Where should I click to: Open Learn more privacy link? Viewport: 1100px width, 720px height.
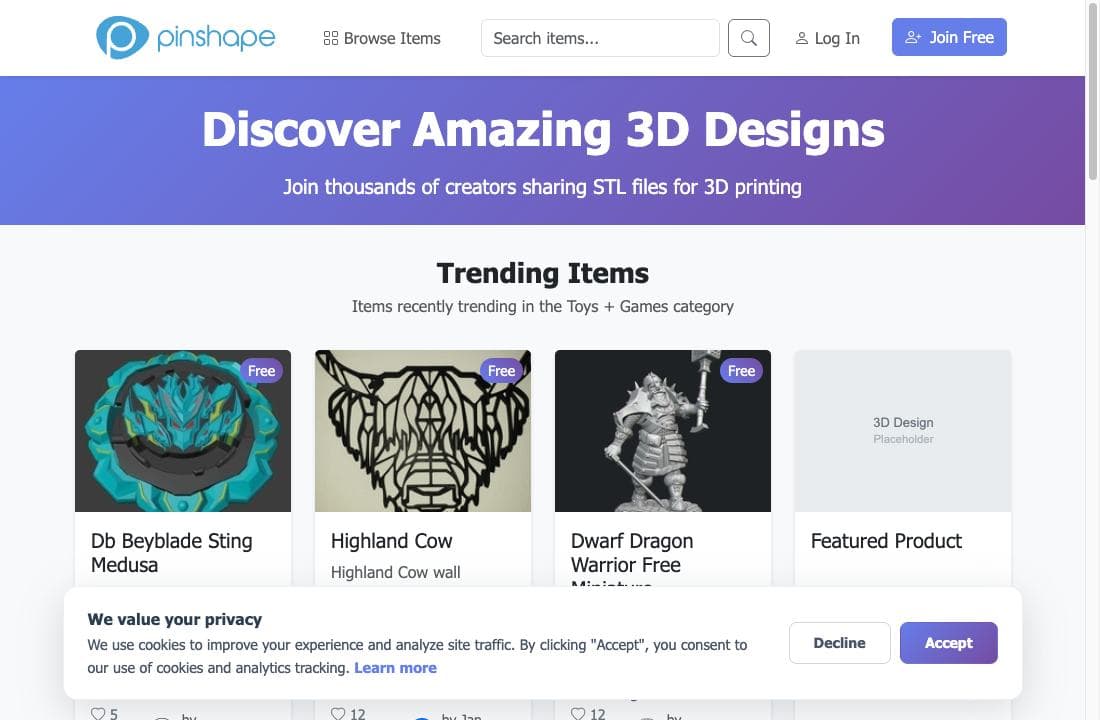point(396,668)
